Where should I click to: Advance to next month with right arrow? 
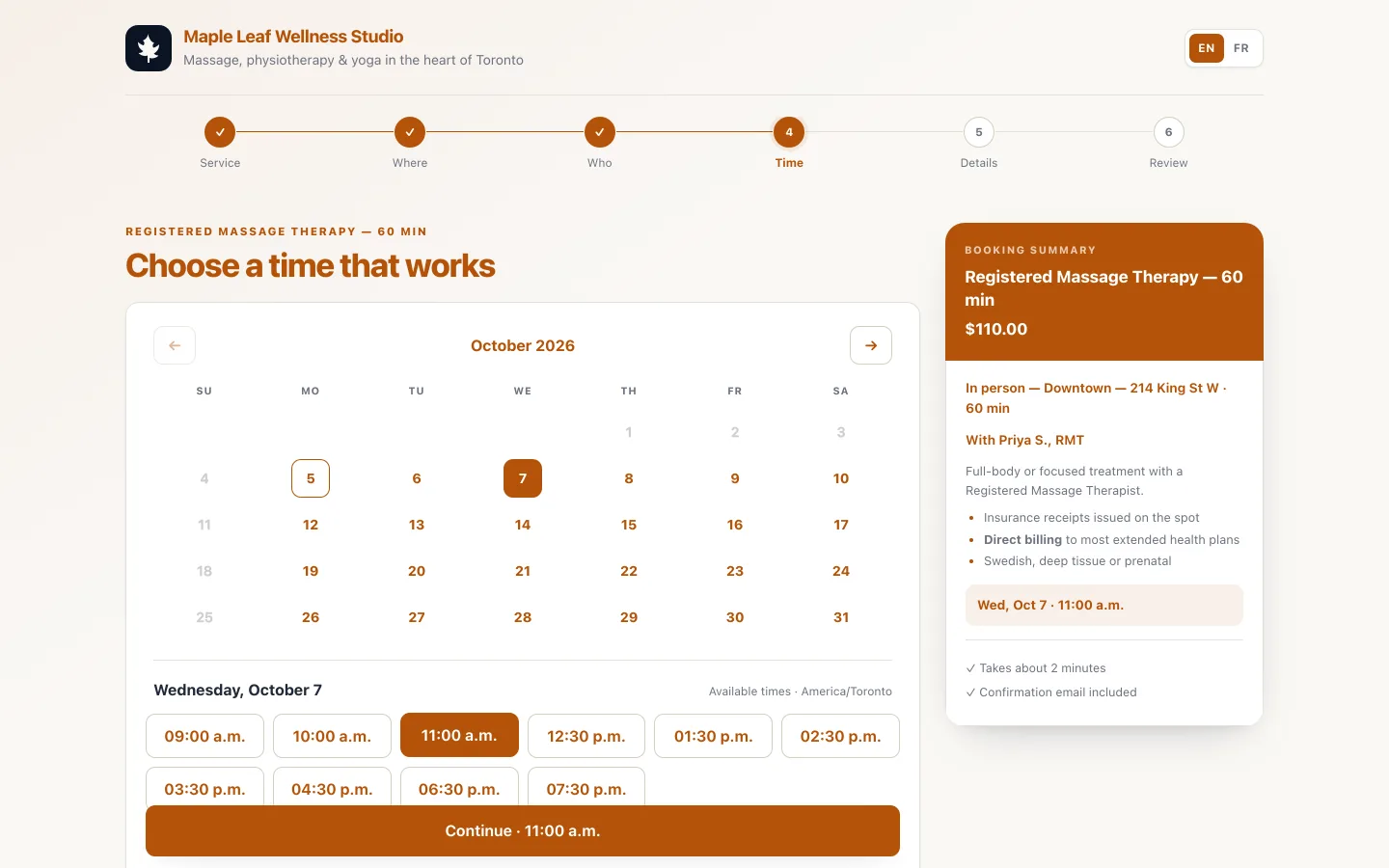[871, 345]
